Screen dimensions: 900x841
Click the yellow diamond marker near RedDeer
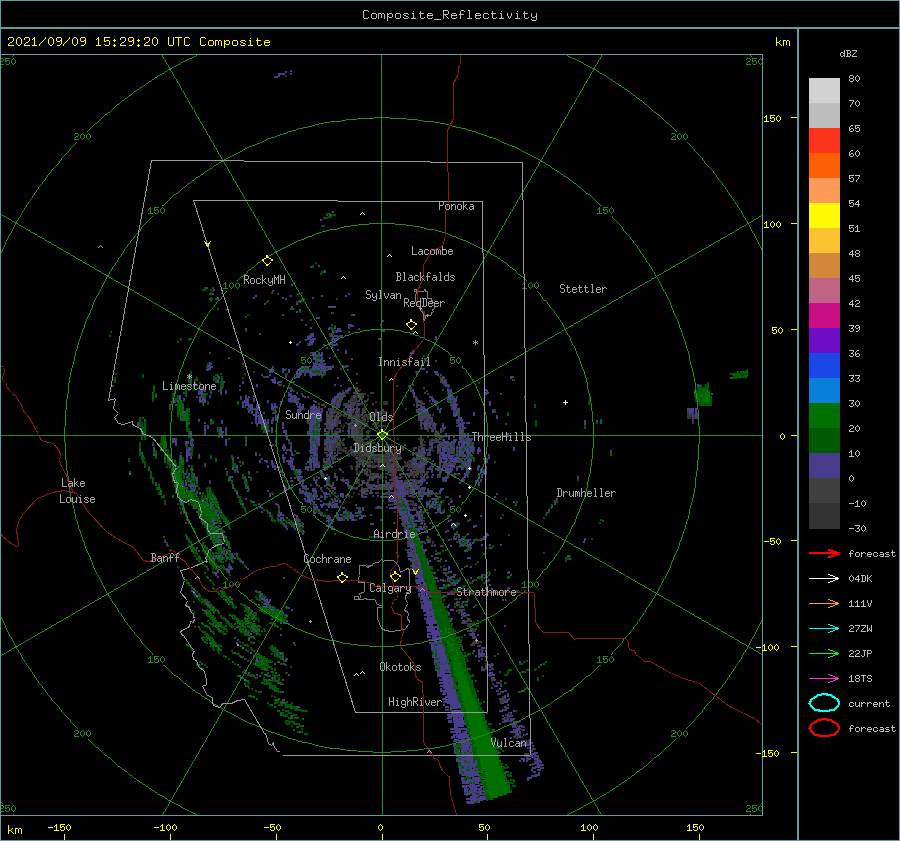click(411, 325)
